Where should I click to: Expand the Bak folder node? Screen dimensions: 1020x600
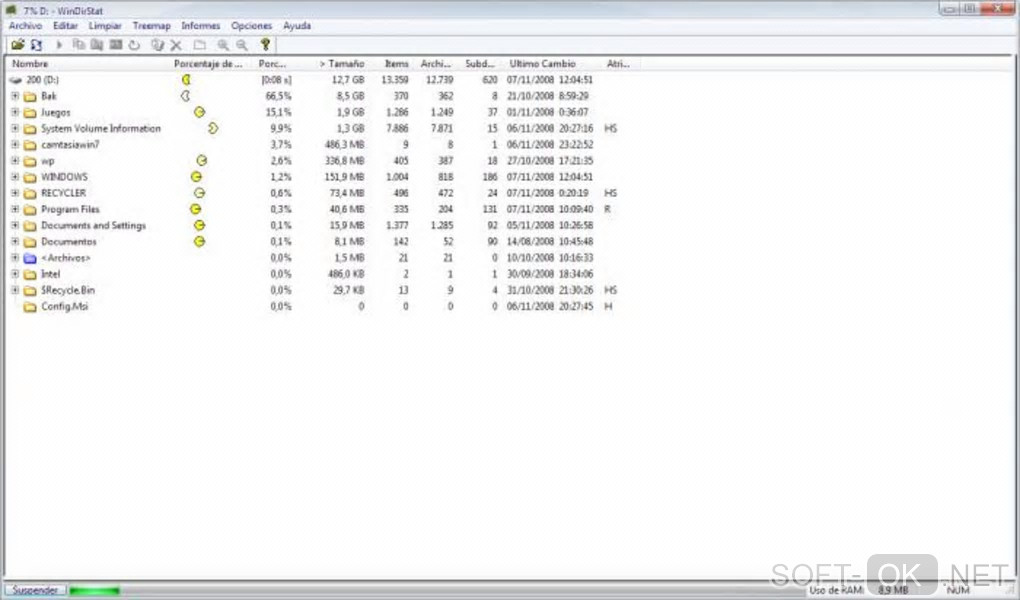click(14, 96)
